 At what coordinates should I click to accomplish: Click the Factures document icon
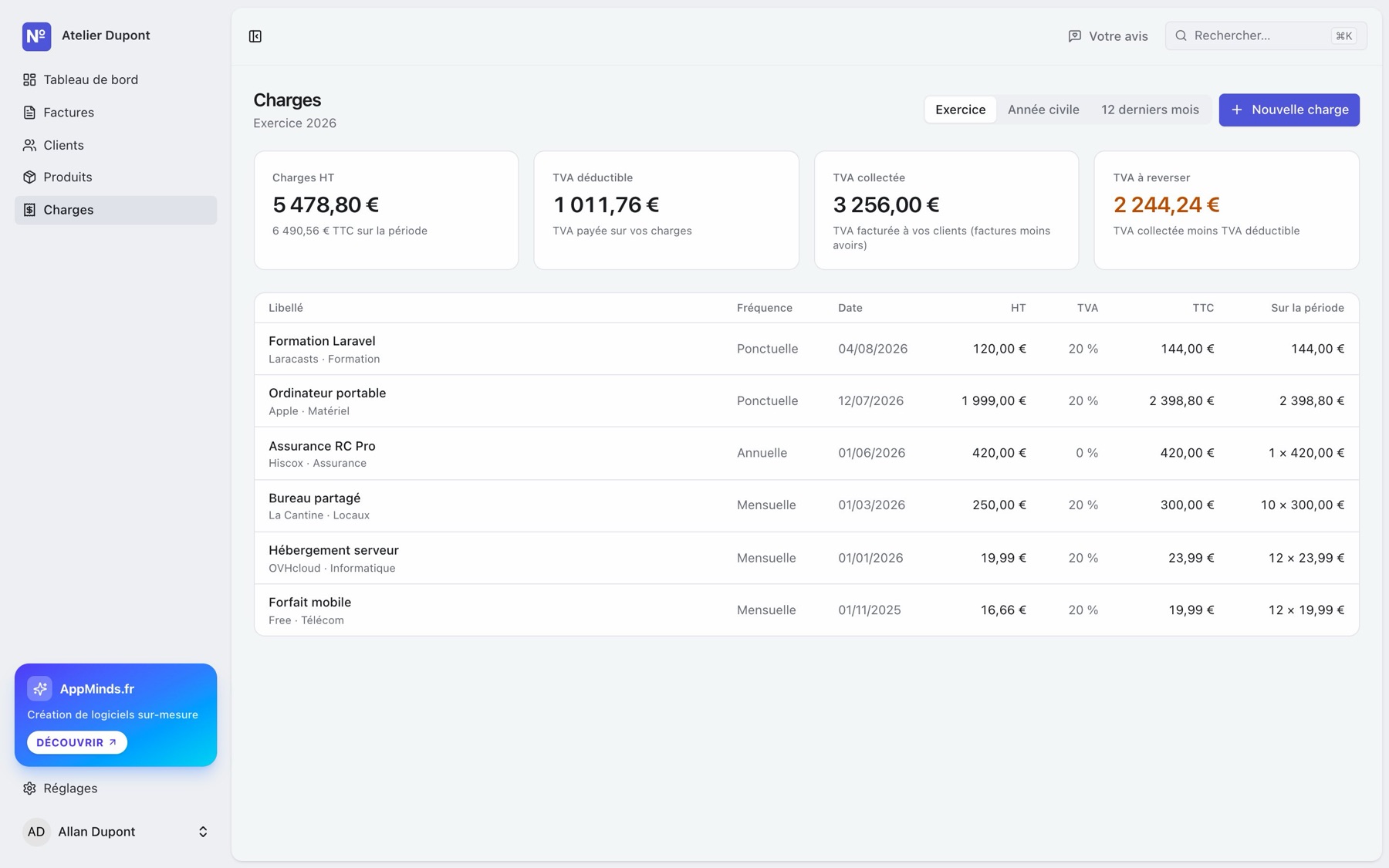pyautogui.click(x=29, y=113)
